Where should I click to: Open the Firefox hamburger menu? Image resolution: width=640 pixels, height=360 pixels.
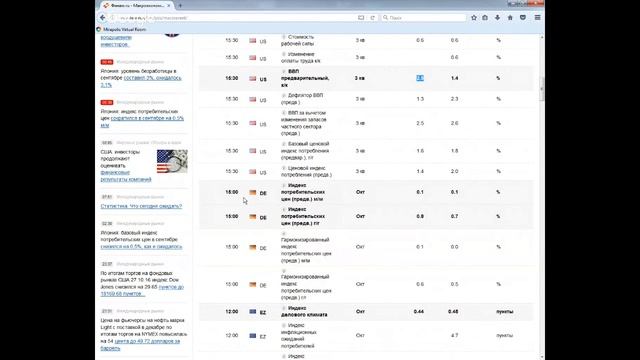(x=538, y=18)
